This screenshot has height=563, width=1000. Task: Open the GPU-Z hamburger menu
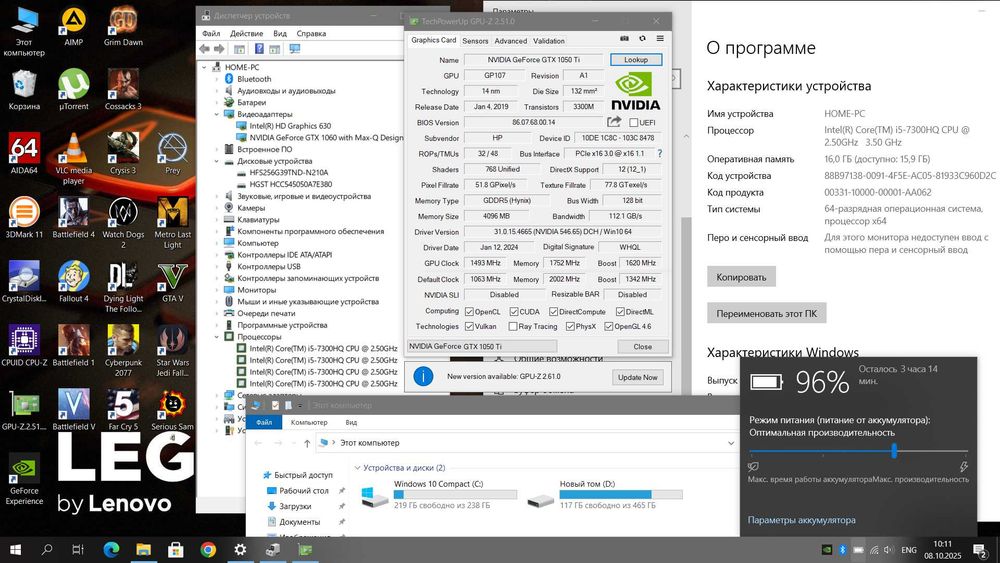click(x=660, y=38)
